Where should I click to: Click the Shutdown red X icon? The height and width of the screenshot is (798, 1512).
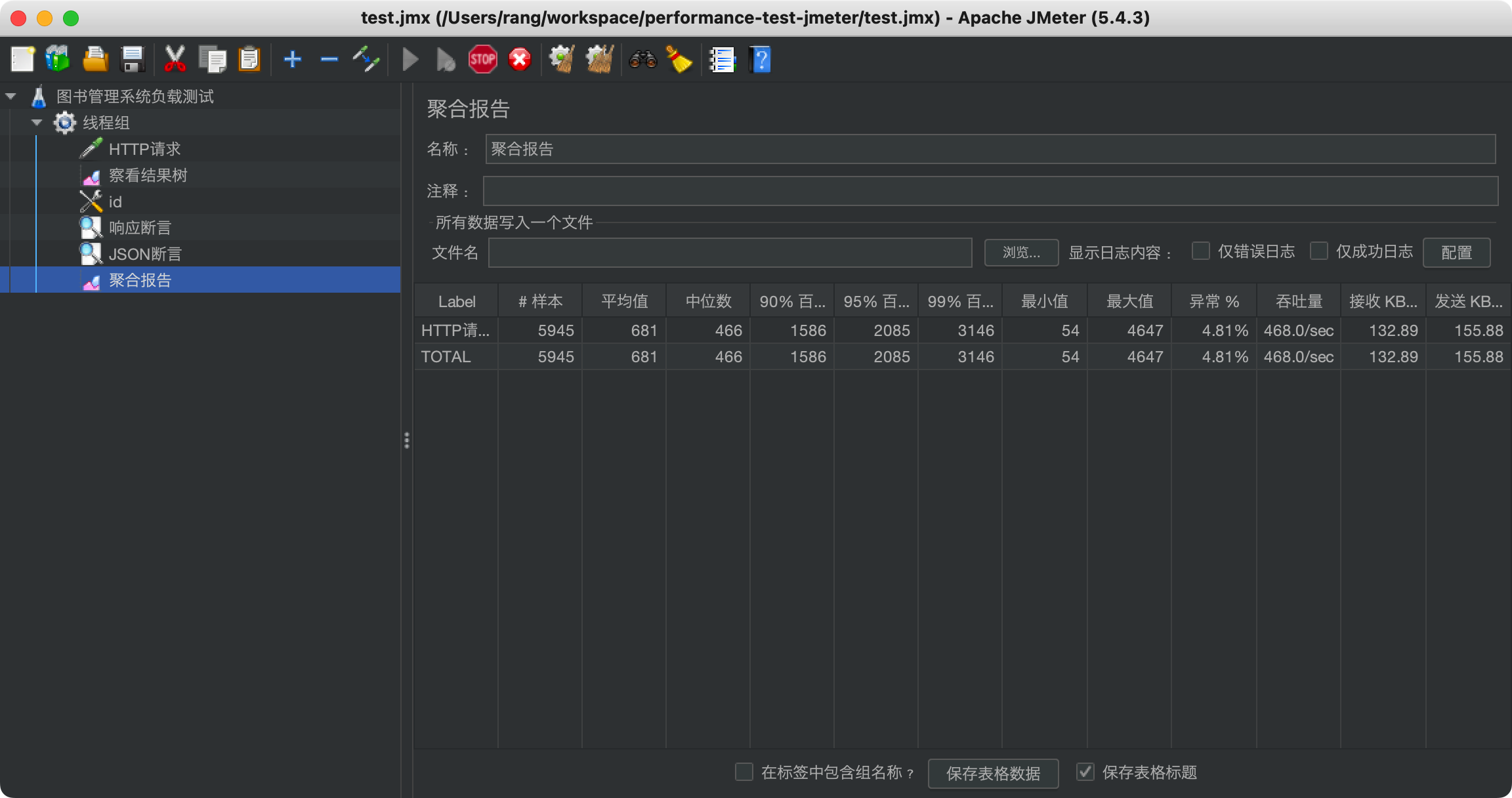[520, 60]
